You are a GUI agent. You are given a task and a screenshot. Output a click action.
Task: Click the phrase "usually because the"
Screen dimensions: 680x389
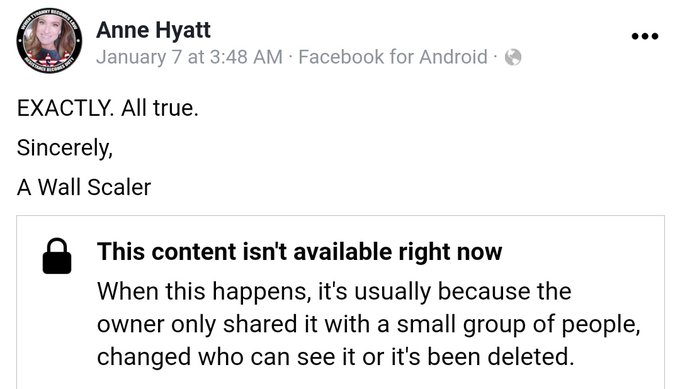[463, 291]
